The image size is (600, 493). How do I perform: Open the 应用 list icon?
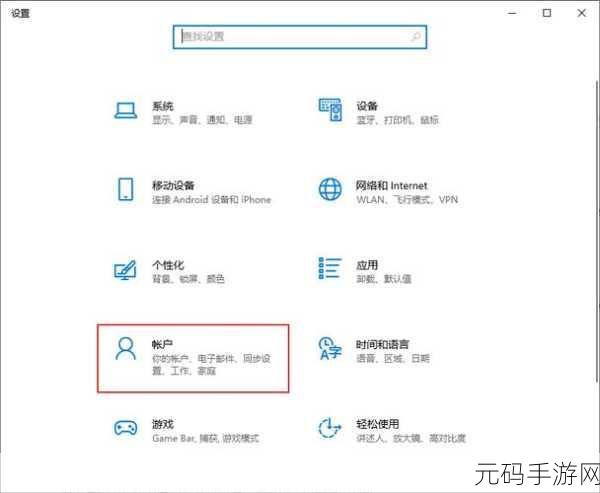[330, 268]
